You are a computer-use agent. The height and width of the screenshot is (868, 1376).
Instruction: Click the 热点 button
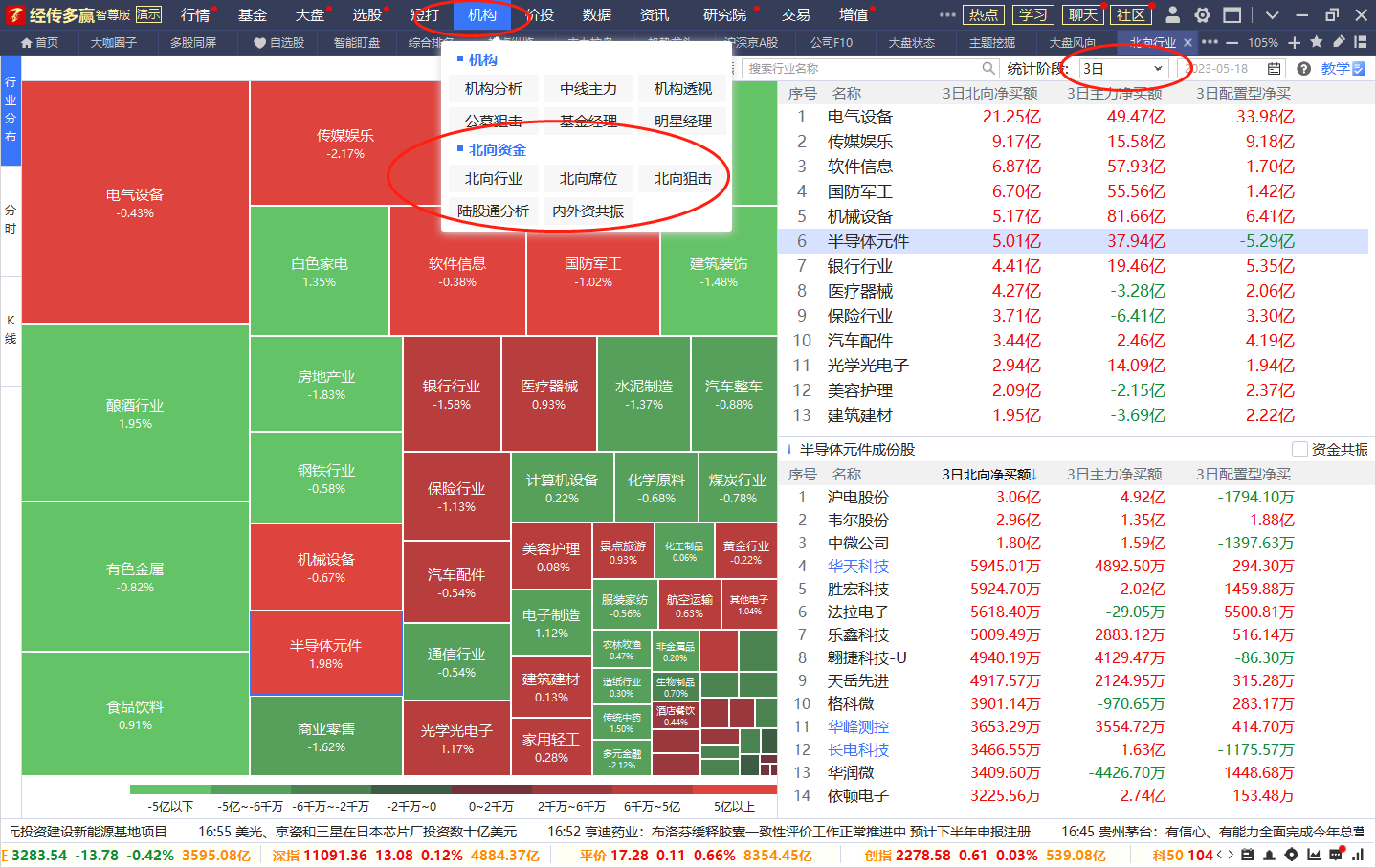[x=983, y=15]
